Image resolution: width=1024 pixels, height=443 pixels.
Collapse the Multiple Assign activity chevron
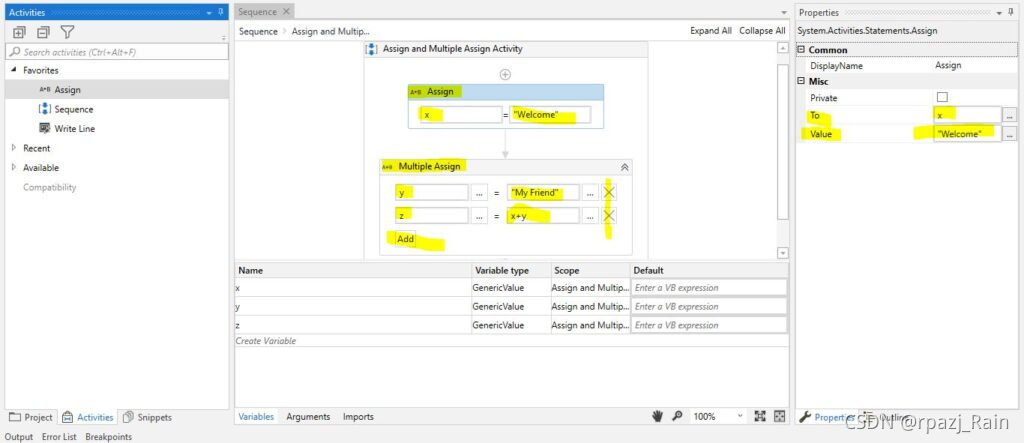[624, 167]
